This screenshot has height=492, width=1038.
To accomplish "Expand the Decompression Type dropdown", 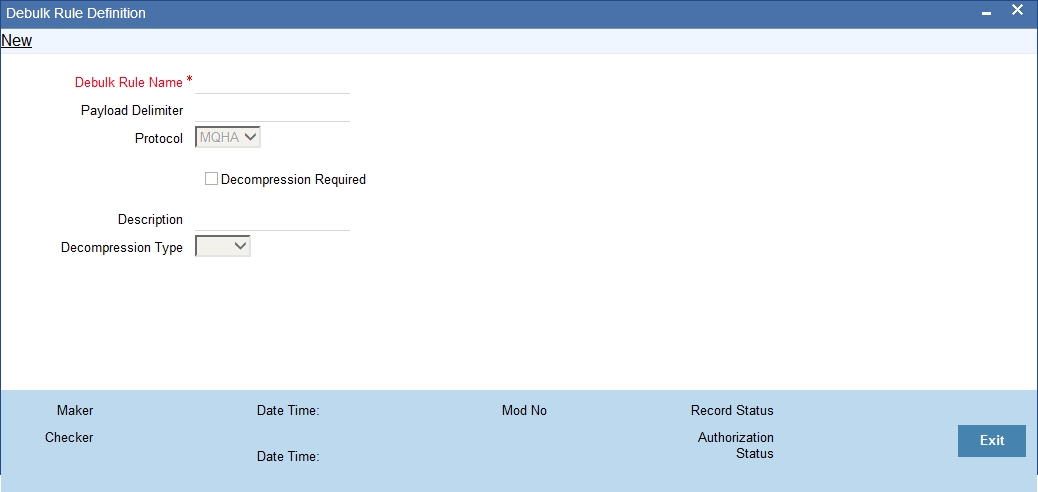I will pos(222,246).
